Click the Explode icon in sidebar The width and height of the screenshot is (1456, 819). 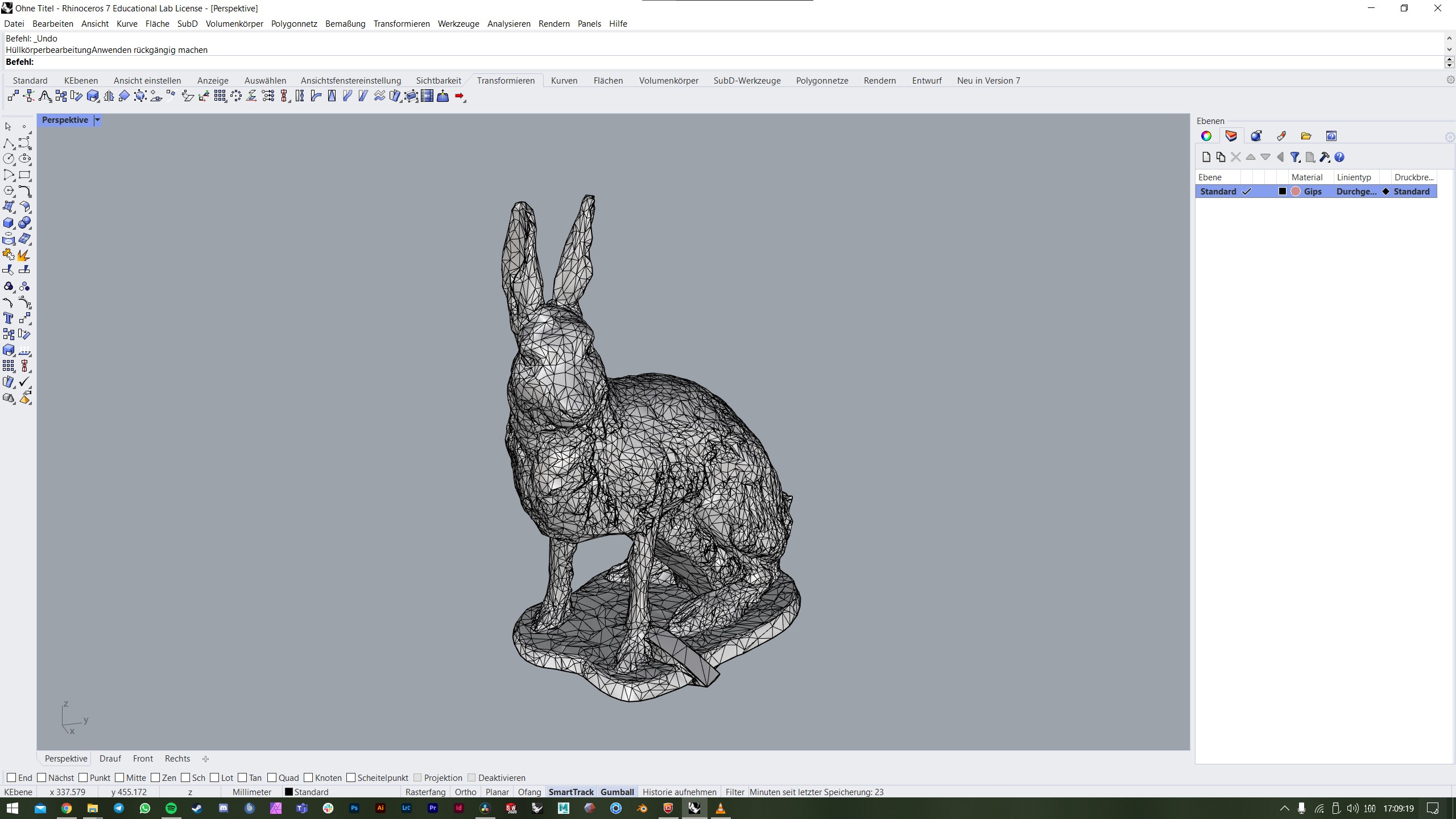(x=24, y=254)
